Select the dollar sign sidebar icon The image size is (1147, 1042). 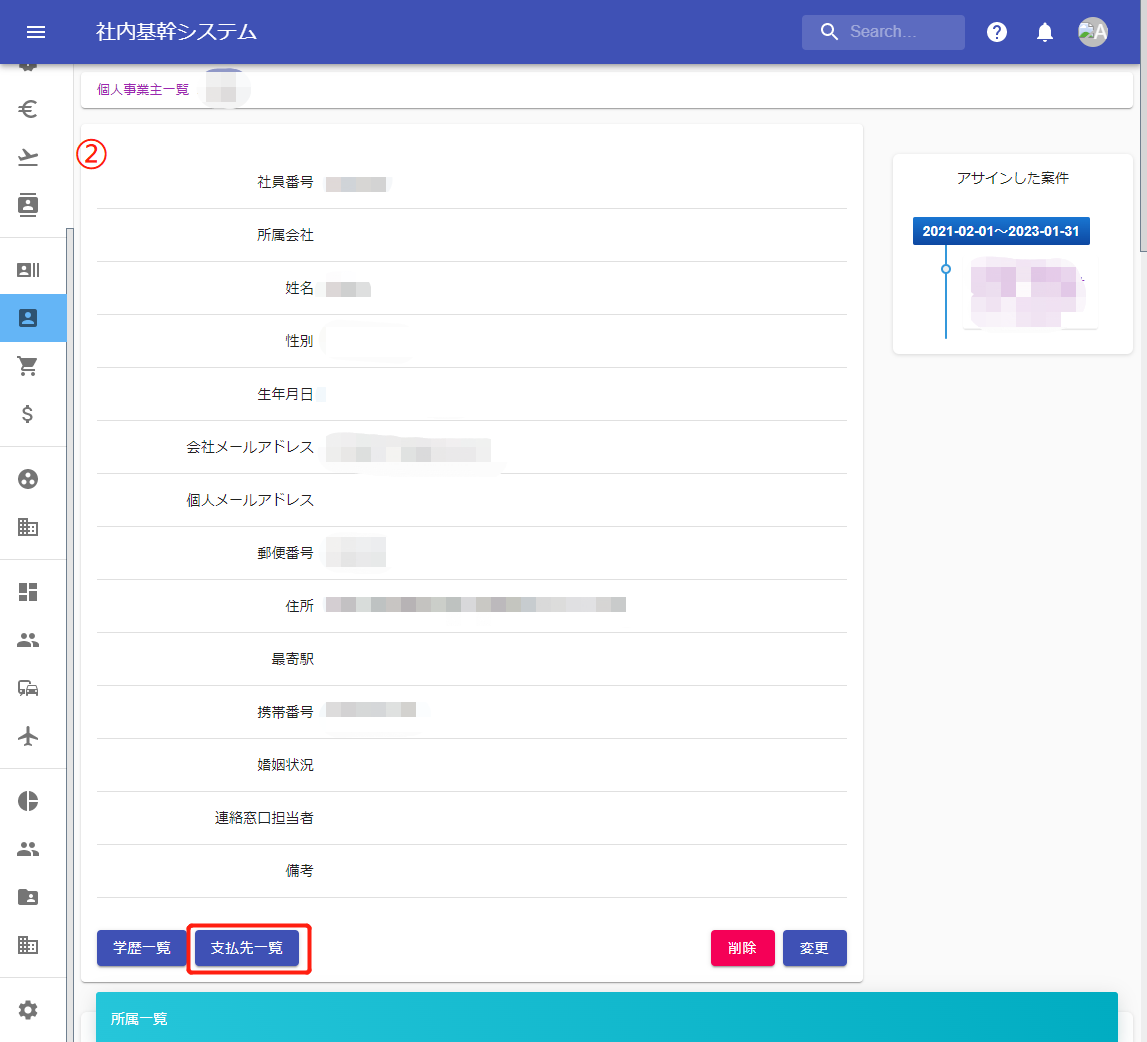(x=28, y=413)
